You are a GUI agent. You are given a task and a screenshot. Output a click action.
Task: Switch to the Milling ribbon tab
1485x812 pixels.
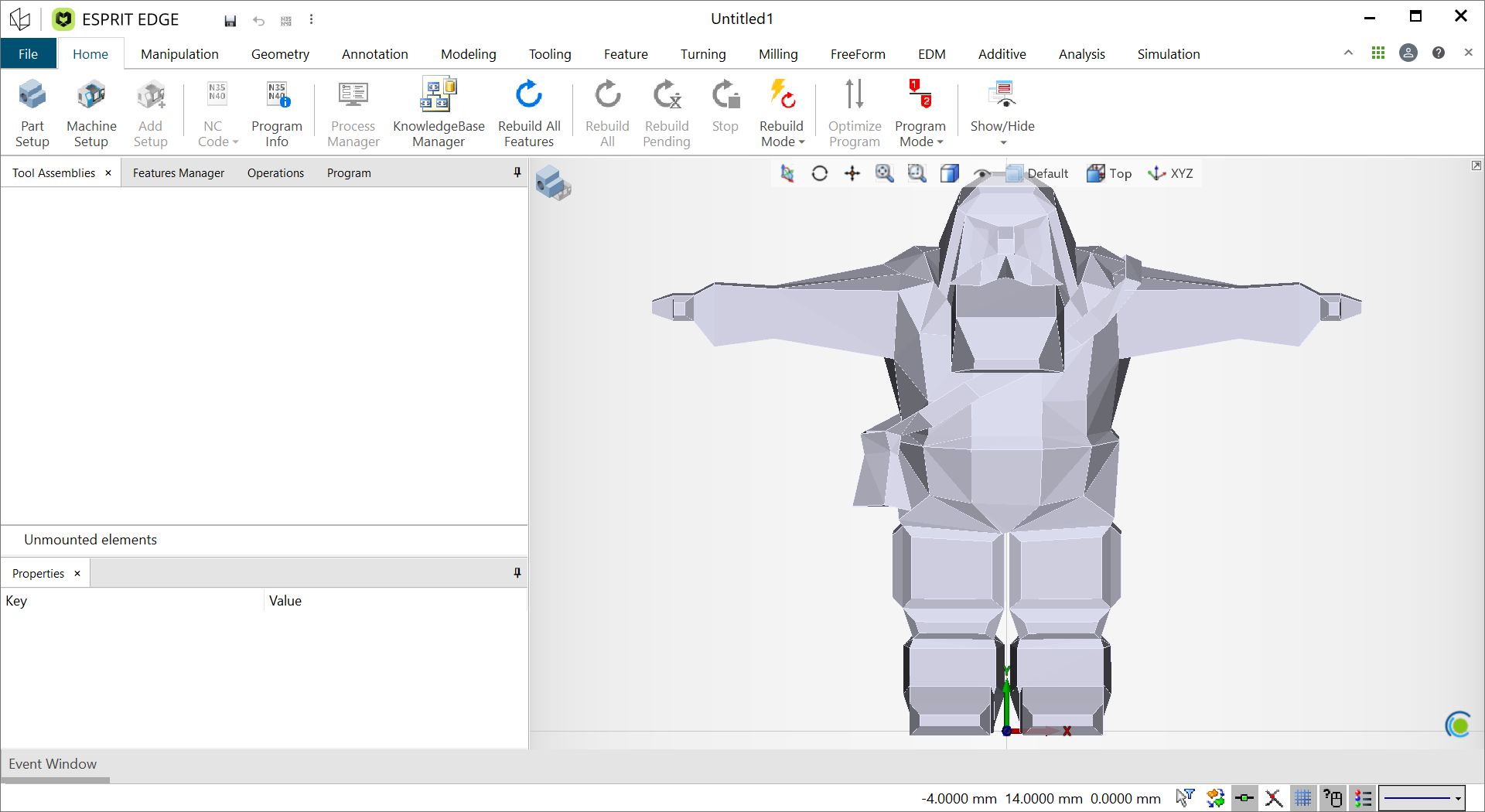click(x=778, y=54)
